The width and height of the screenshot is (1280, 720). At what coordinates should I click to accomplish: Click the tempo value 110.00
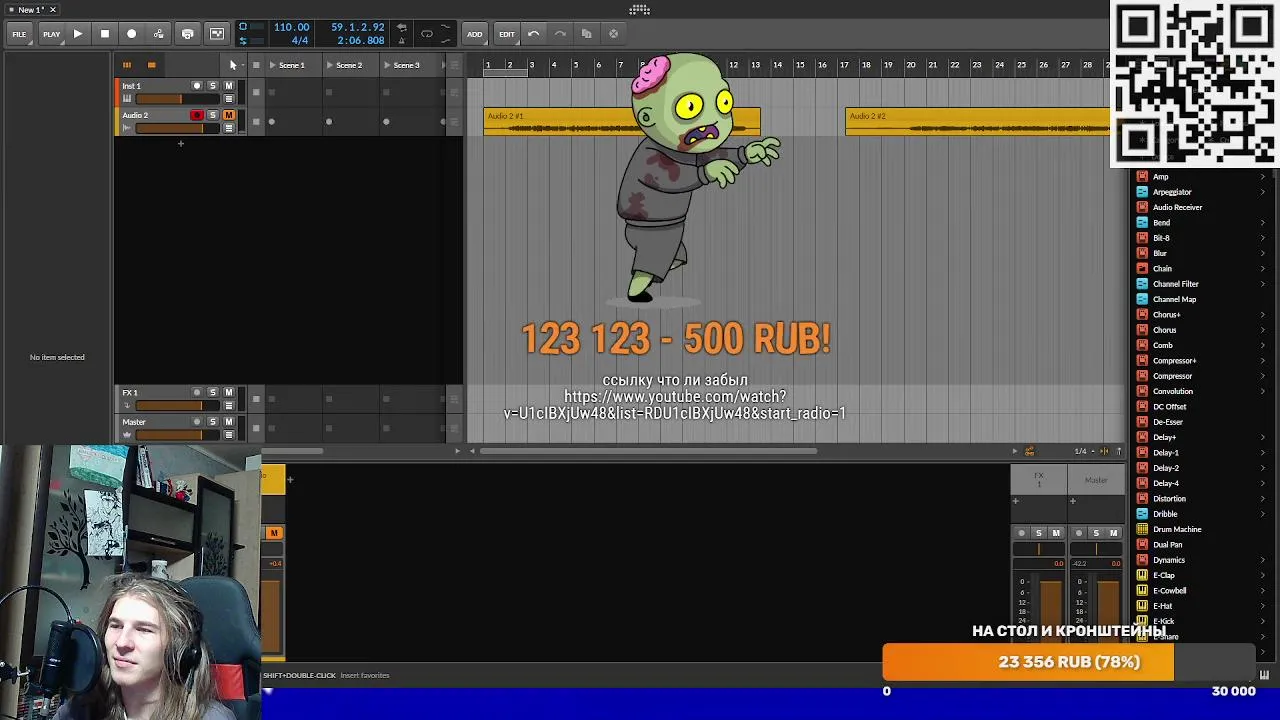click(291, 27)
